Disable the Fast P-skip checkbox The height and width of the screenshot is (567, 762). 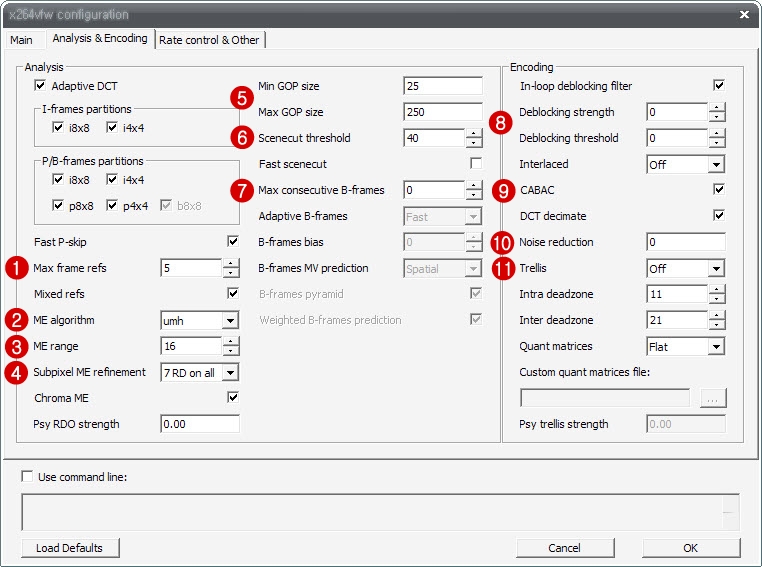click(x=233, y=241)
